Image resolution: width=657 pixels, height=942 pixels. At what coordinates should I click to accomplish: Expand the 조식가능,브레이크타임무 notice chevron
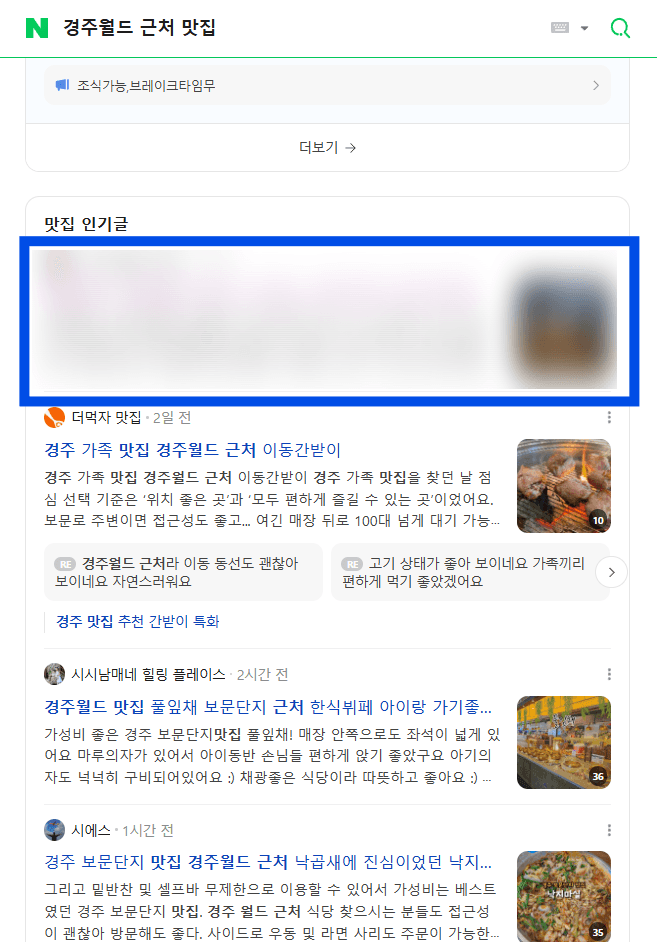(x=596, y=85)
